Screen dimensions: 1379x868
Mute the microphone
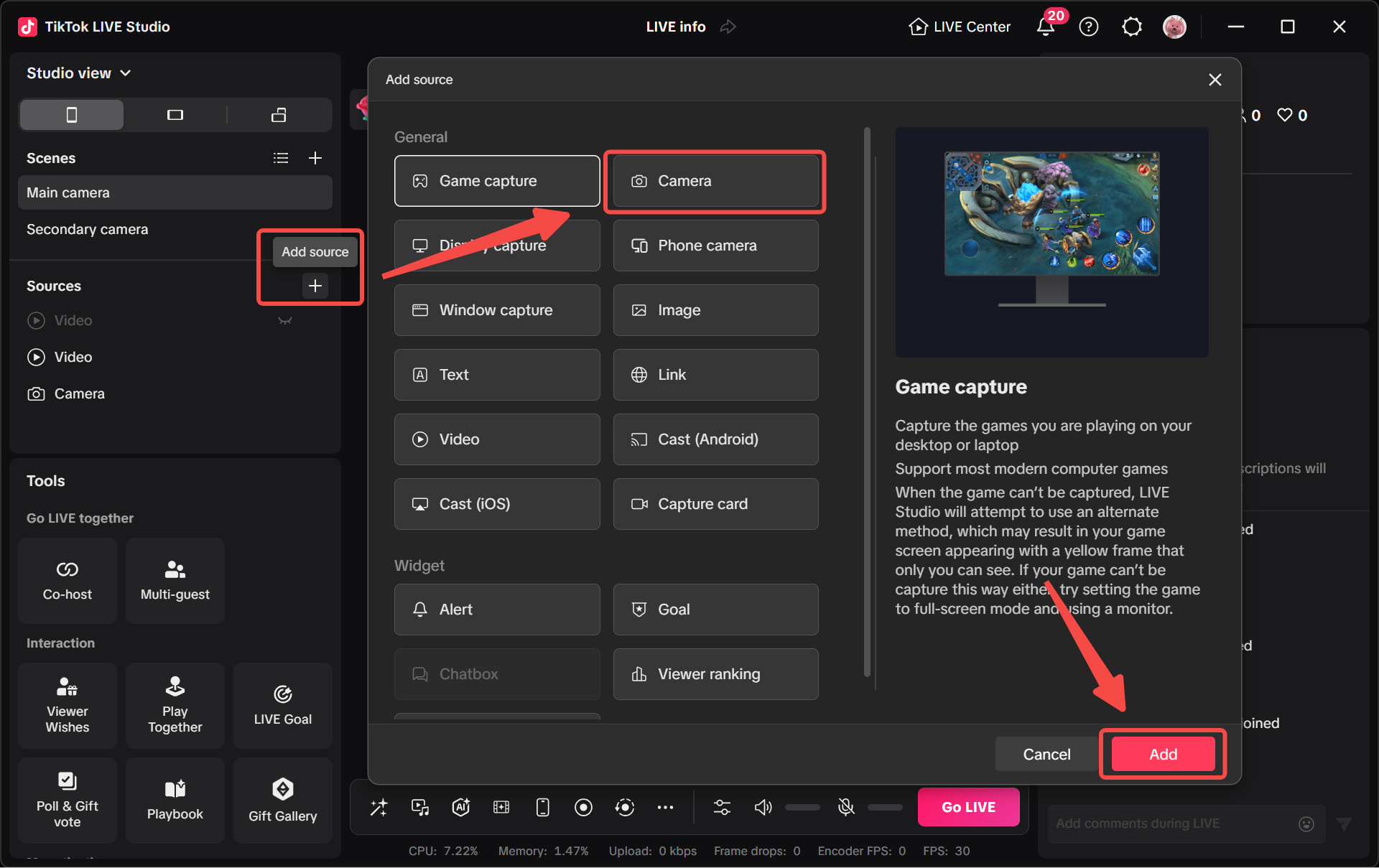click(x=846, y=807)
